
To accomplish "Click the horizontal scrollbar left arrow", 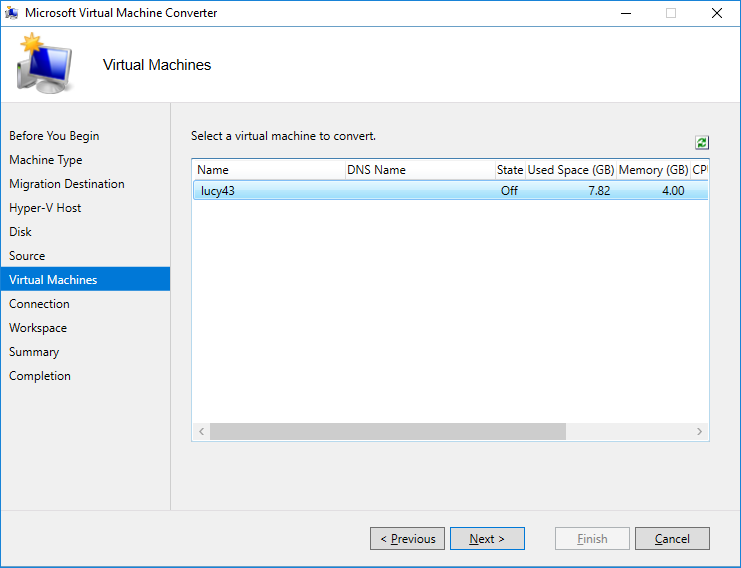I will pos(201,431).
